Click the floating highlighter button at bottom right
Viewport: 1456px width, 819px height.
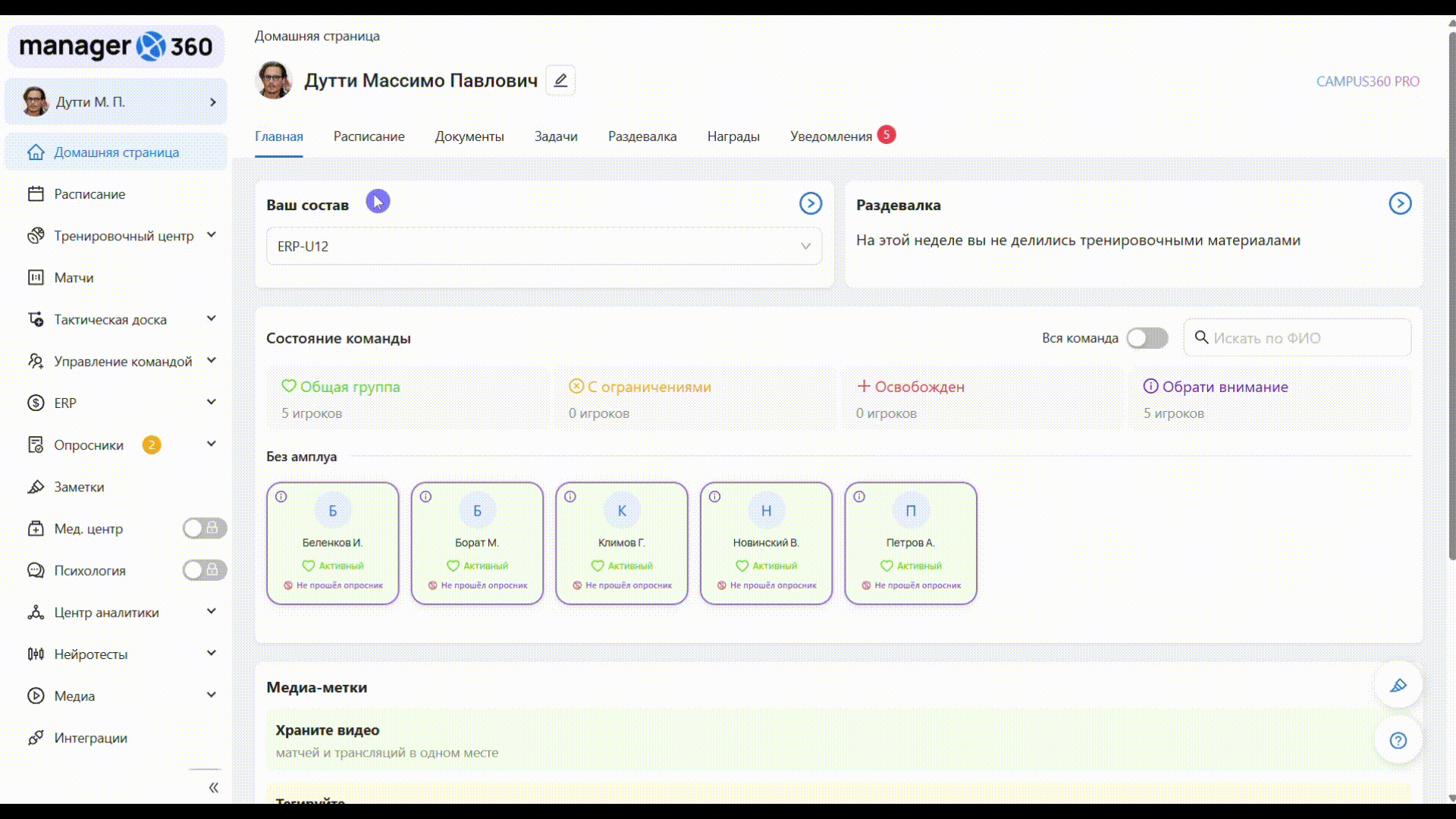pos(1398,686)
